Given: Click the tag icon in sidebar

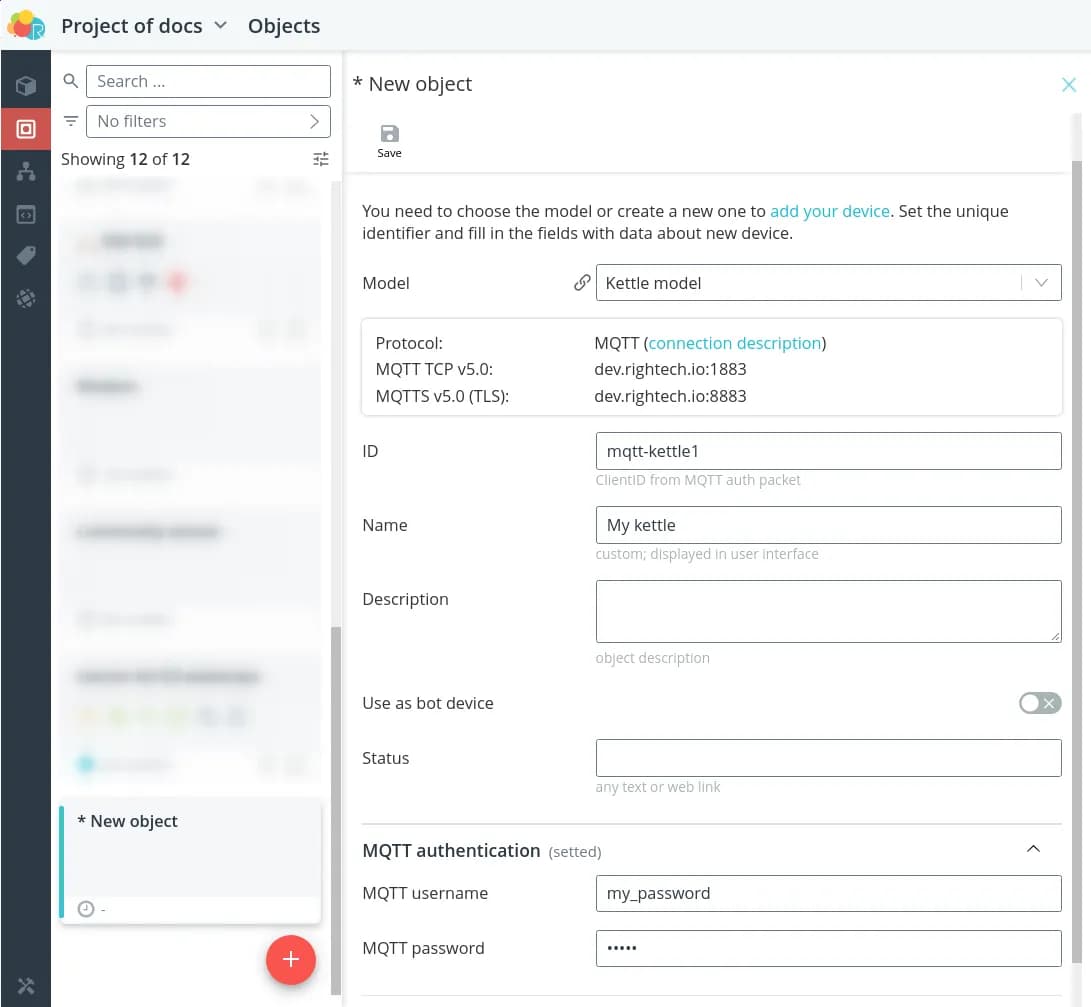Looking at the screenshot, I should click(x=26, y=256).
